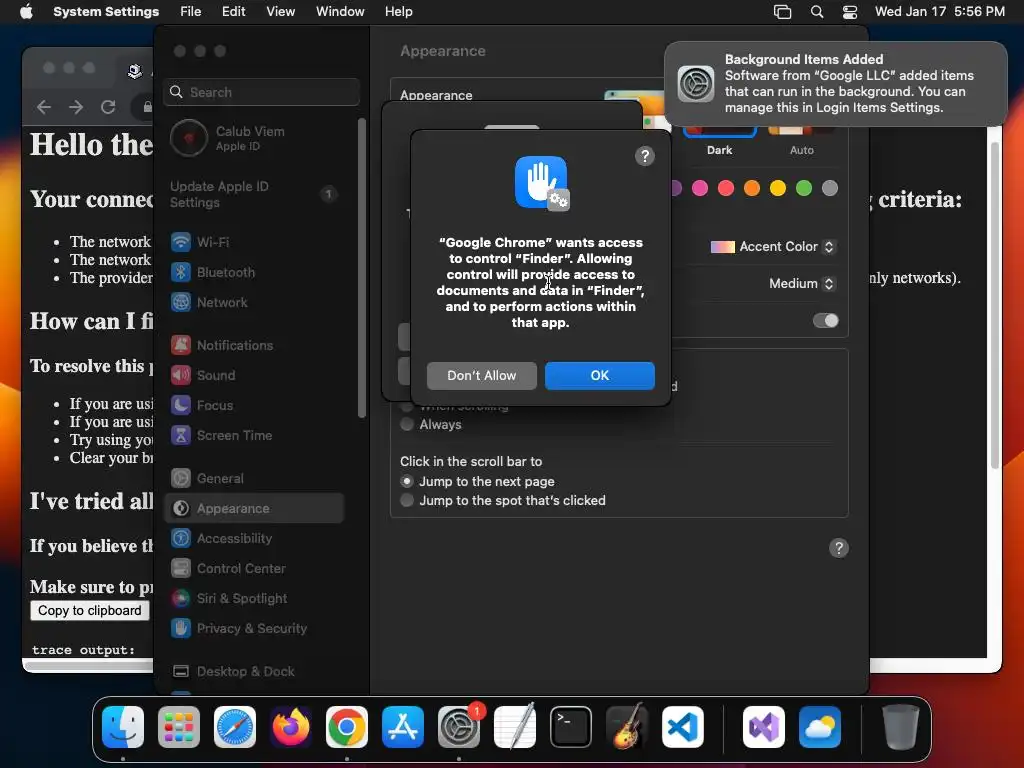Viewport: 1024px width, 768px height.
Task: Choose the red accent color swatch
Action: tap(726, 189)
